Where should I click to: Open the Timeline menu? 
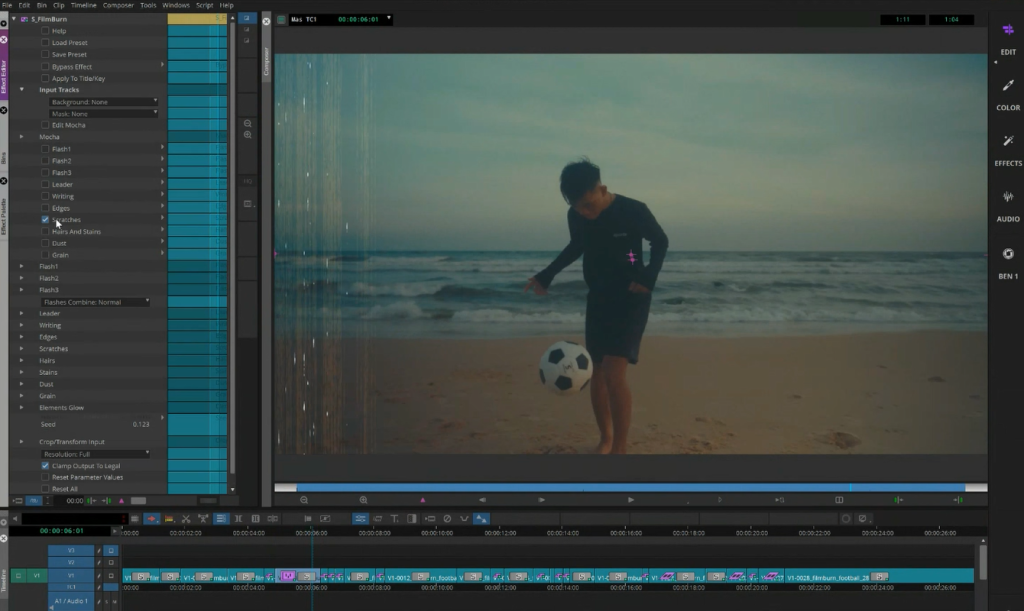click(84, 5)
